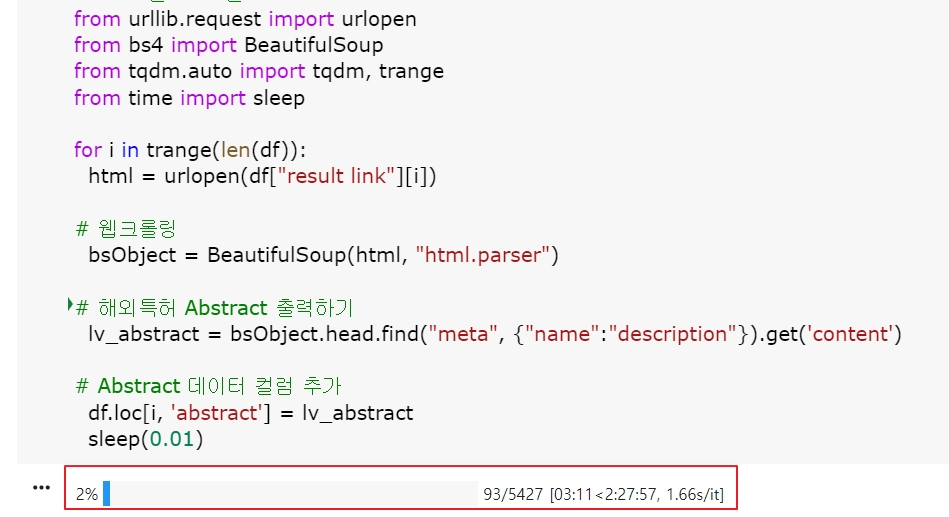Click the small green arrow before the 해외특허 comment
The width and height of the screenshot is (949, 517).
coord(69,302)
